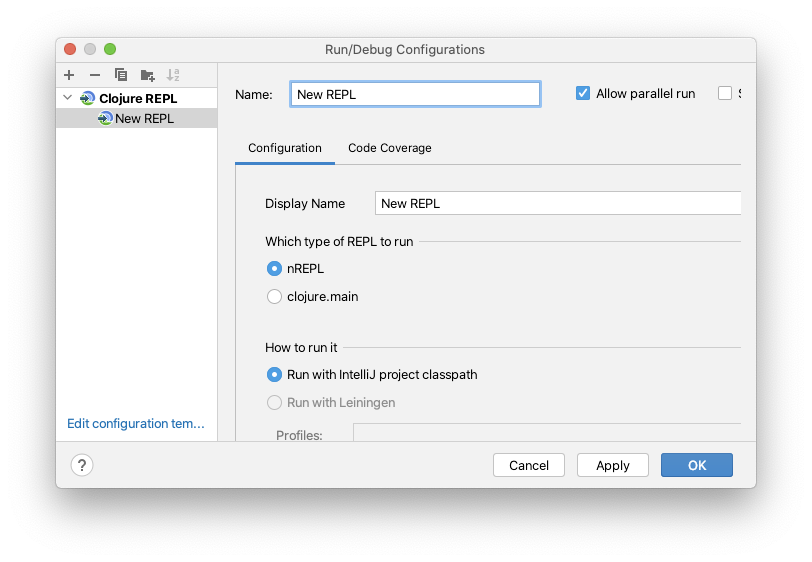Click the Apply button

point(613,465)
